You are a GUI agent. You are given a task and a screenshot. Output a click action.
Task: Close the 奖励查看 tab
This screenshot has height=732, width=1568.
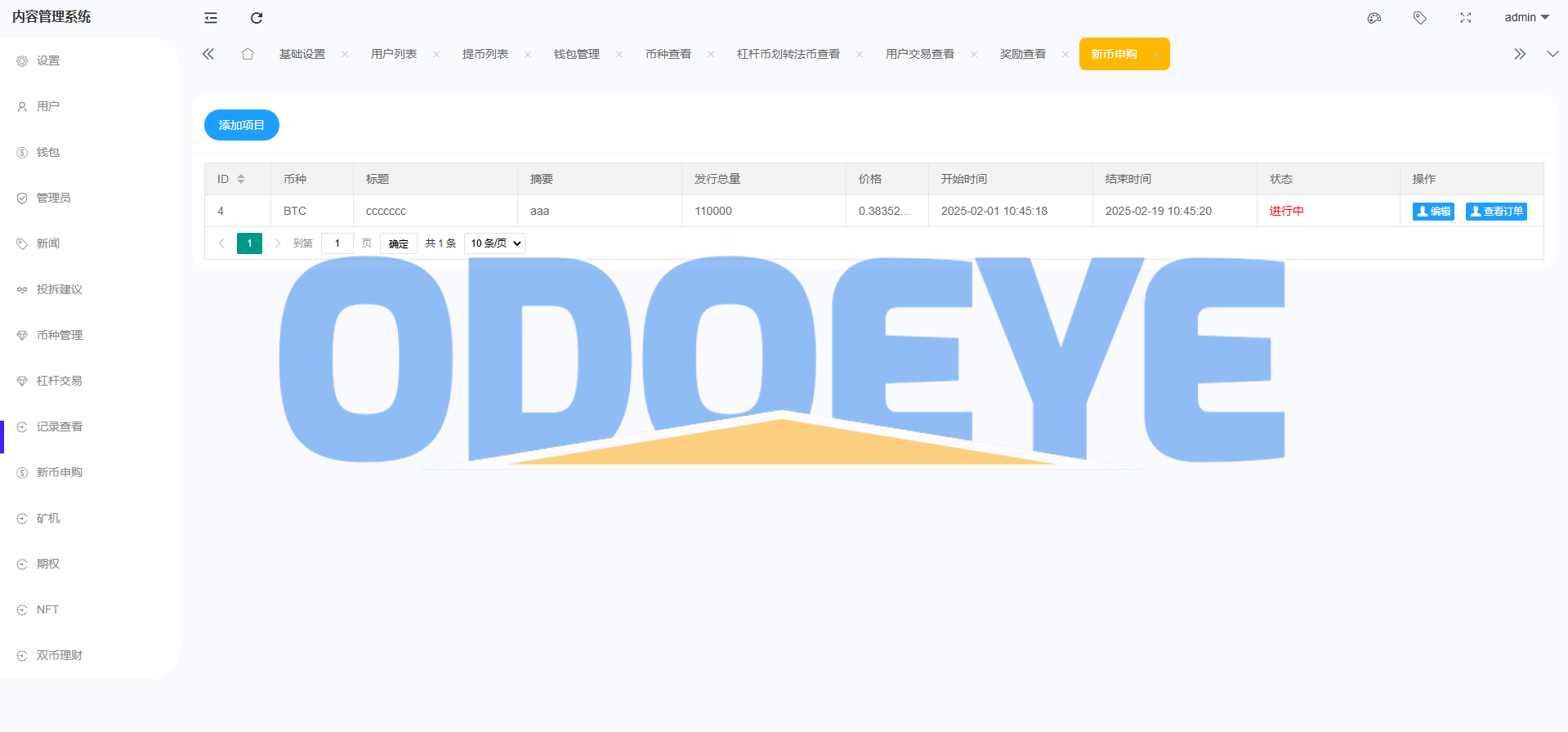[x=1065, y=55]
